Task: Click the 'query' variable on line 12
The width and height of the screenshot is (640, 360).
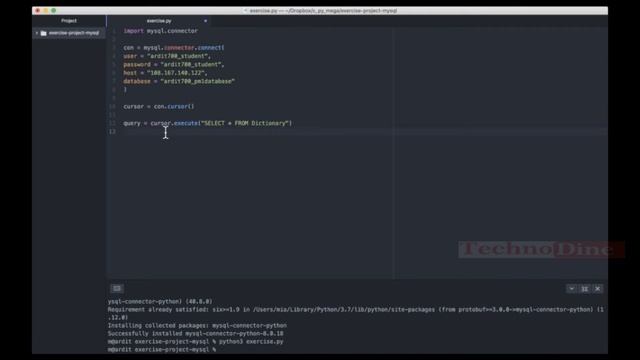Action: pyautogui.click(x=131, y=123)
